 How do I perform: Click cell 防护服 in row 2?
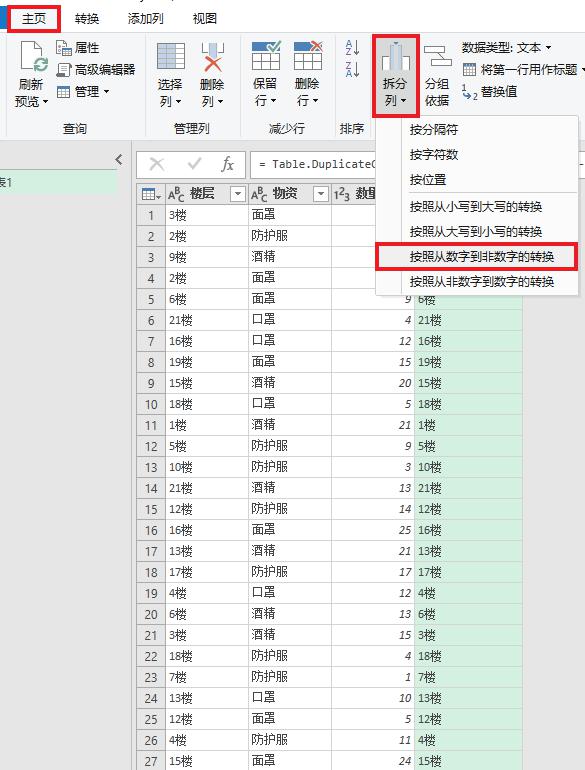coord(290,236)
